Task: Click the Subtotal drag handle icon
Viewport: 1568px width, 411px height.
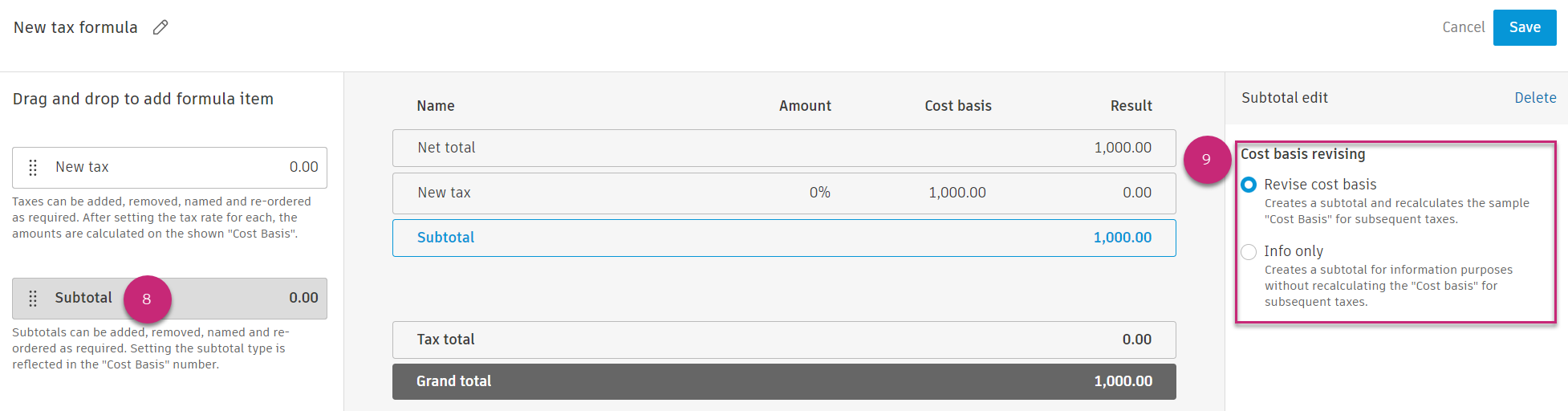Action: (x=33, y=299)
